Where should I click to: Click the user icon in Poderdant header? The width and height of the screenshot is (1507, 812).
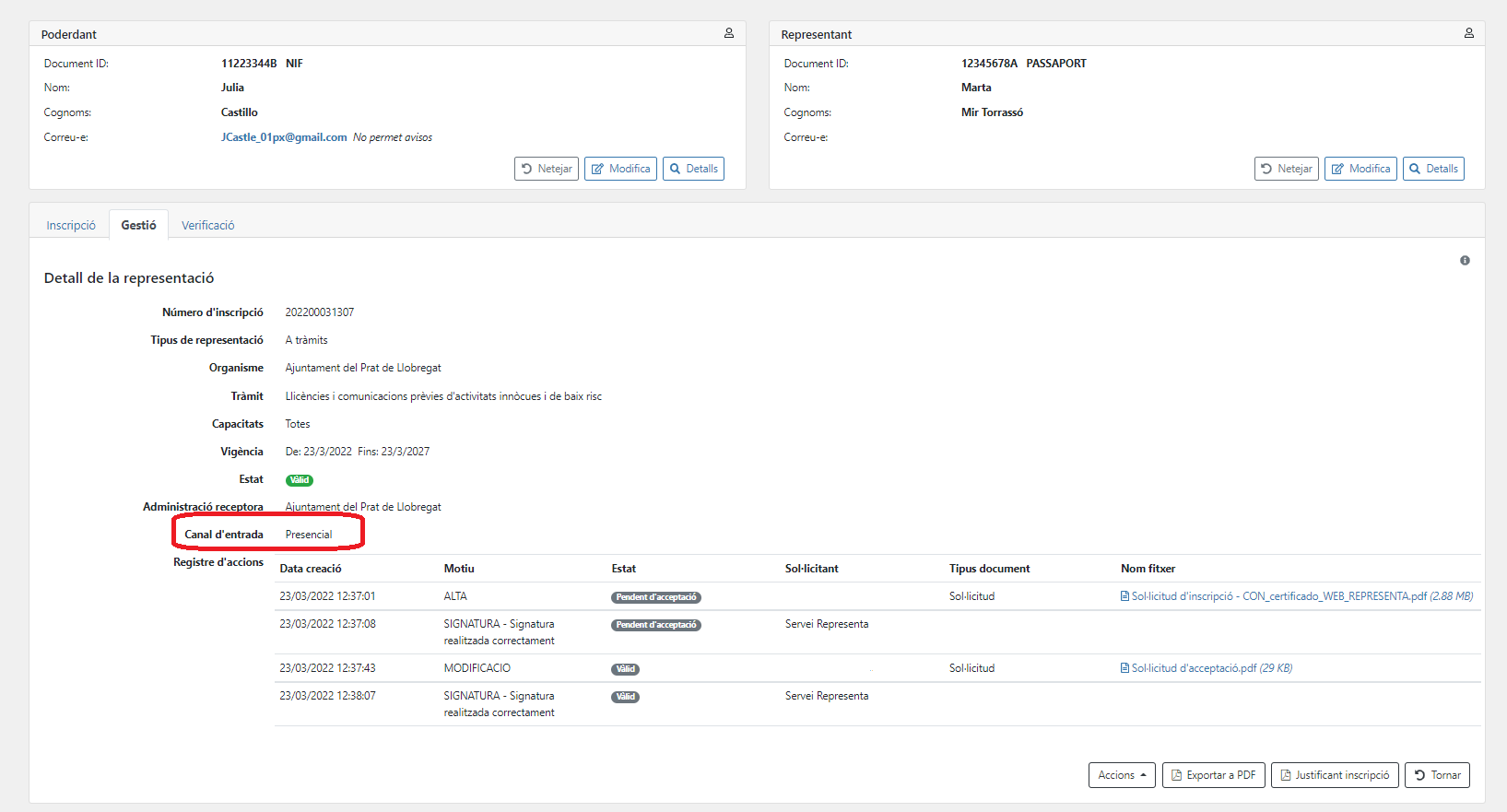(x=729, y=33)
